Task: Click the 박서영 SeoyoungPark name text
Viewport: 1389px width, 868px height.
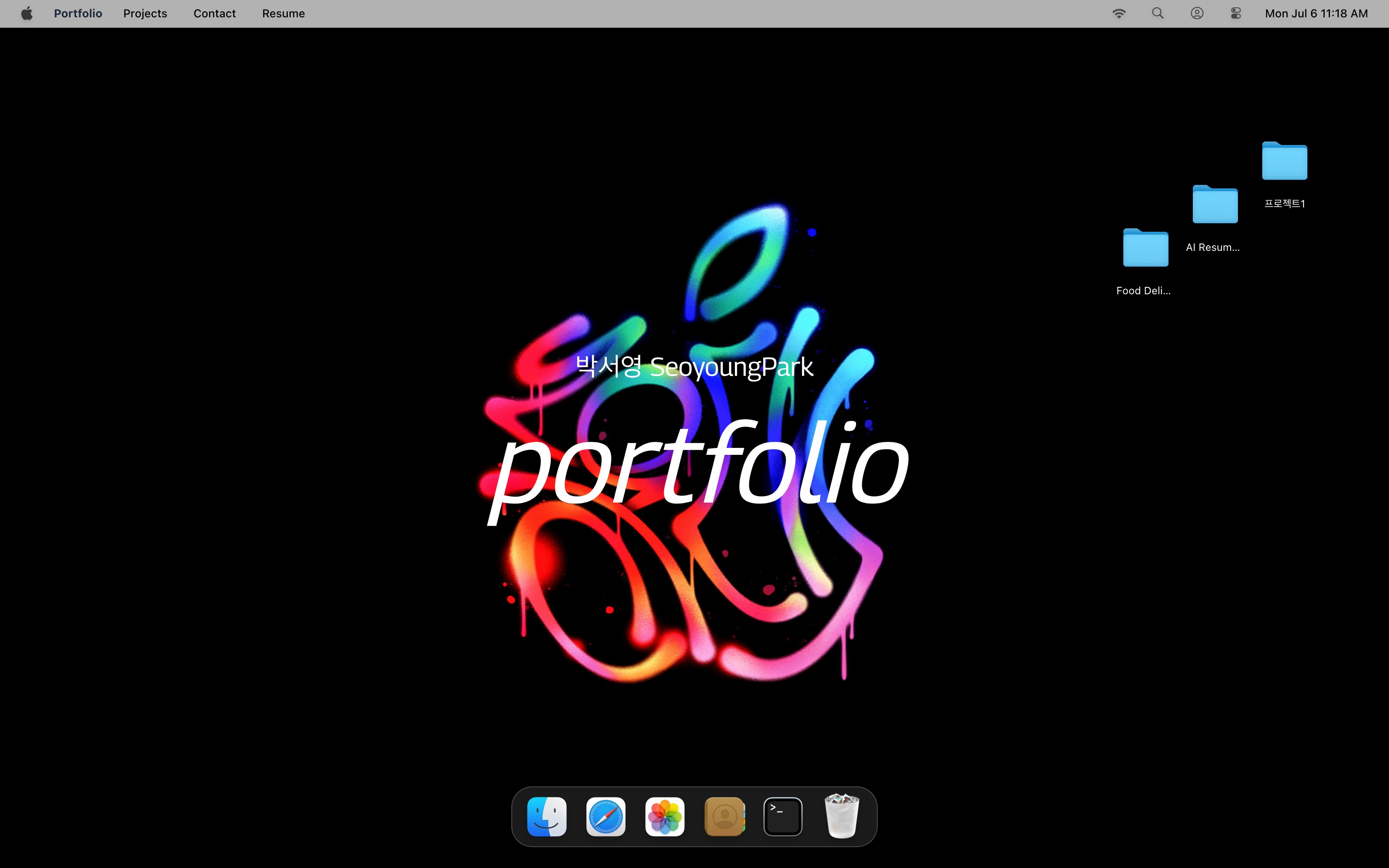Action: click(694, 368)
